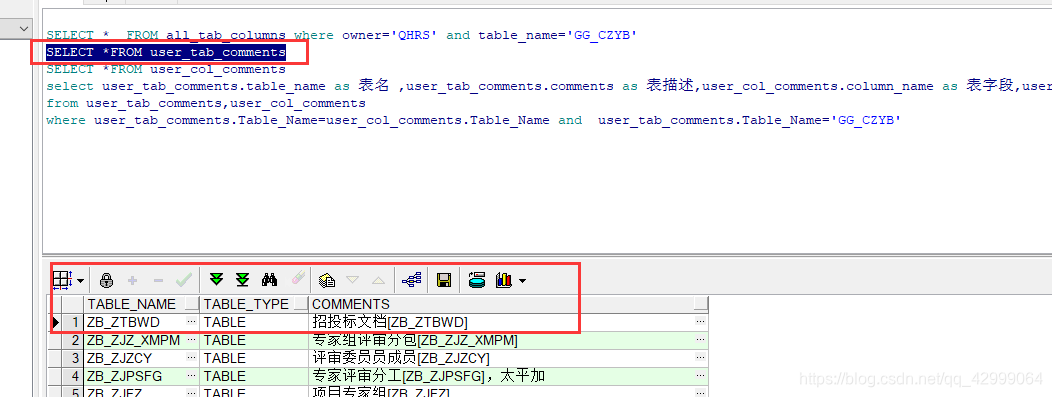Click the select line containing 表名 alias
1052x397 pixels.
pyautogui.click(x=549, y=86)
